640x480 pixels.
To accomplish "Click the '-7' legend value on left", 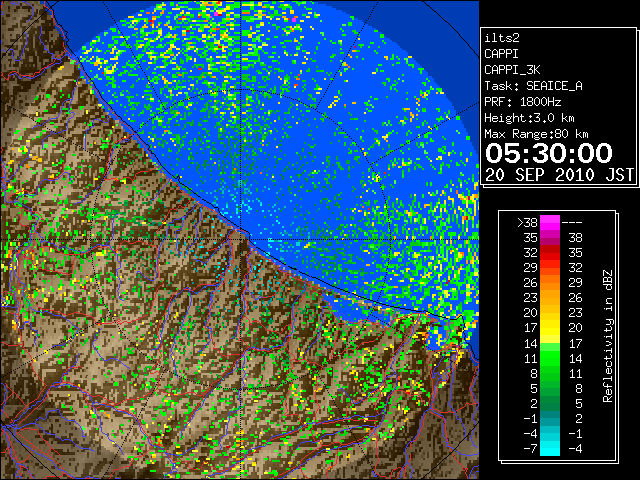I will click(x=530, y=448).
